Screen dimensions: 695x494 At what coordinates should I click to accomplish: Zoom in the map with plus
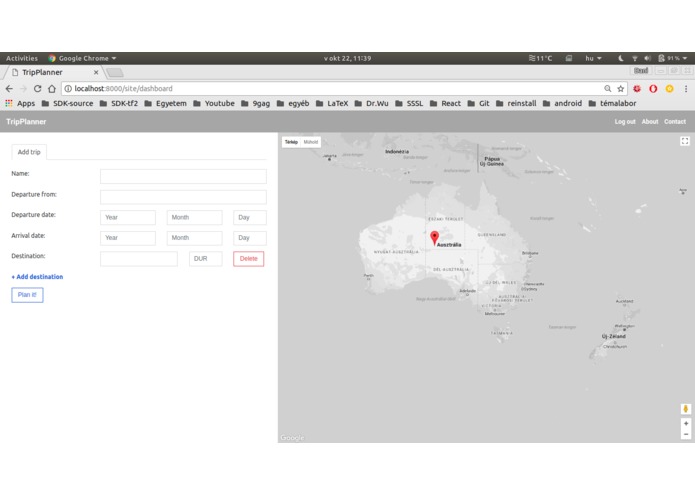(x=686, y=423)
